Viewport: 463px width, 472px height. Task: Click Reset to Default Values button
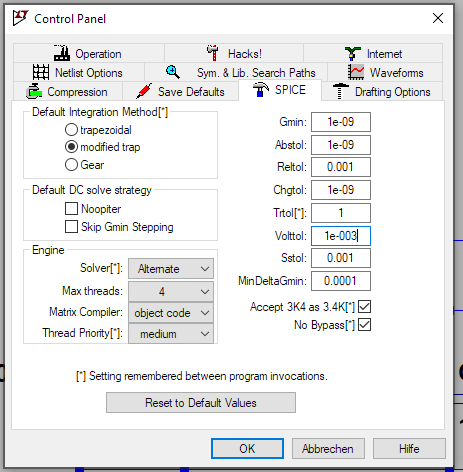201,403
